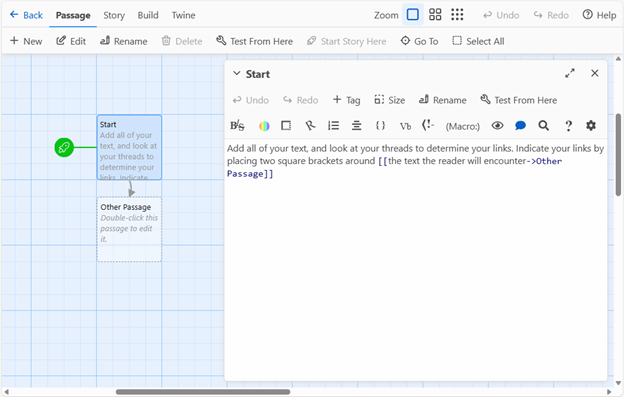Open the Build tab
The width and height of the screenshot is (624, 397).
(x=148, y=15)
